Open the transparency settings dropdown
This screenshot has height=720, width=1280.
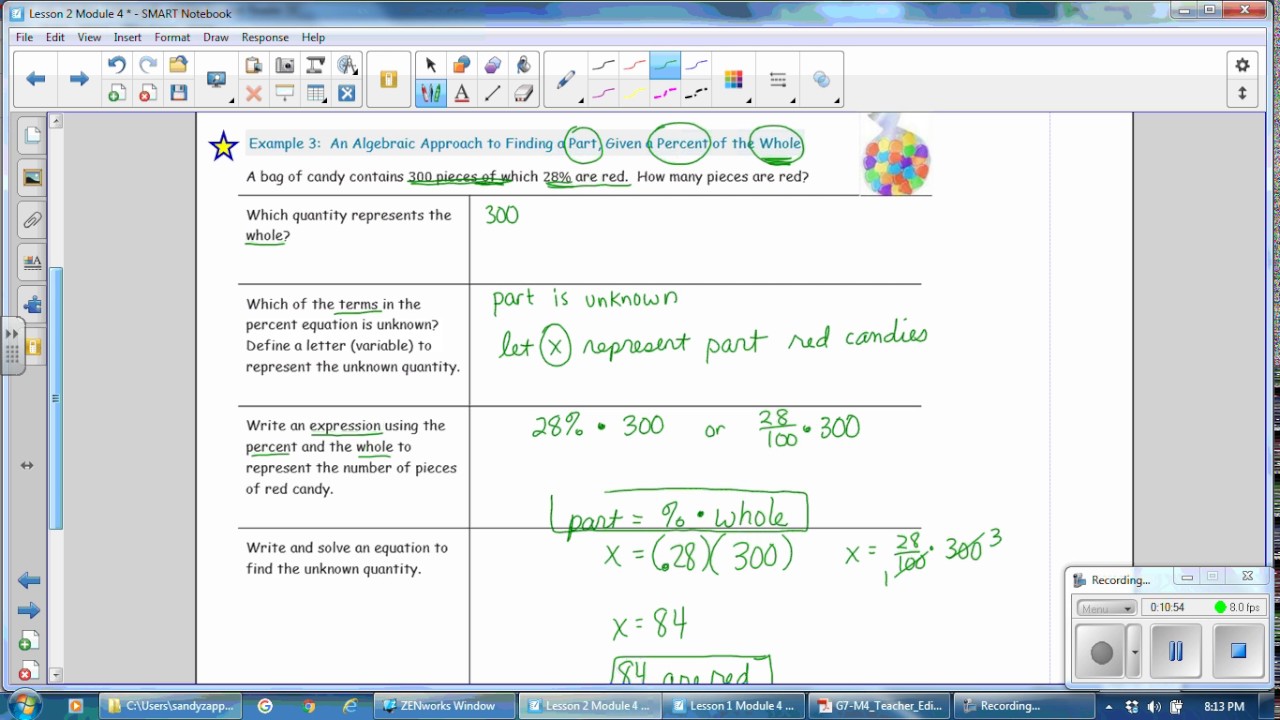point(823,81)
